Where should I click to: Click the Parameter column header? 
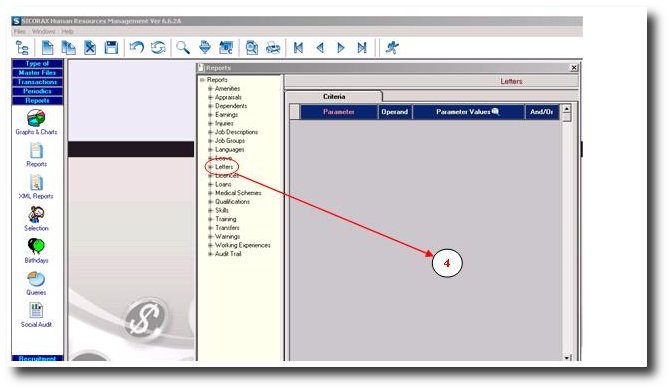(339, 112)
